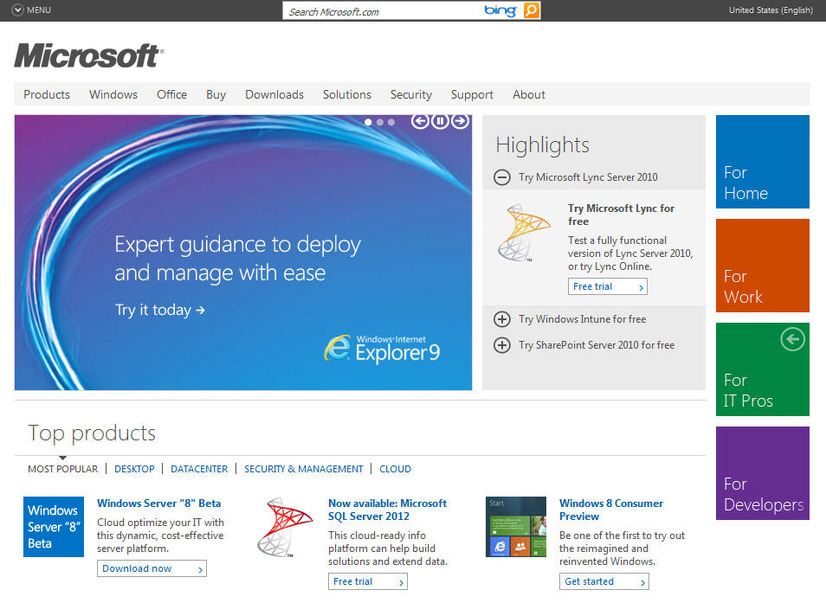The width and height of the screenshot is (826, 603).
Task: Switch to the DATACENTER tab
Action: 199,469
